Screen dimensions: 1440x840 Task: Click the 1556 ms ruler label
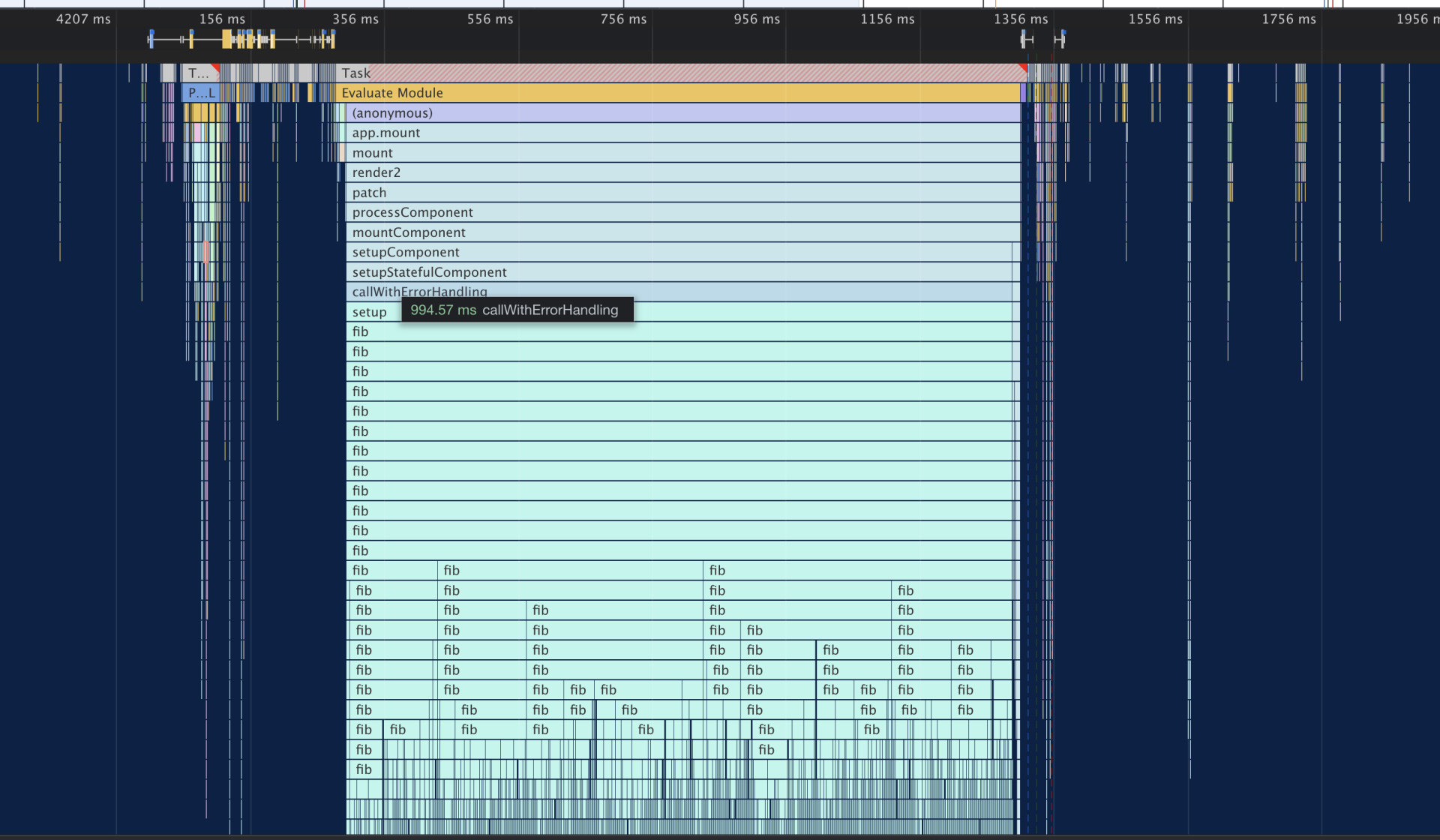click(1155, 19)
